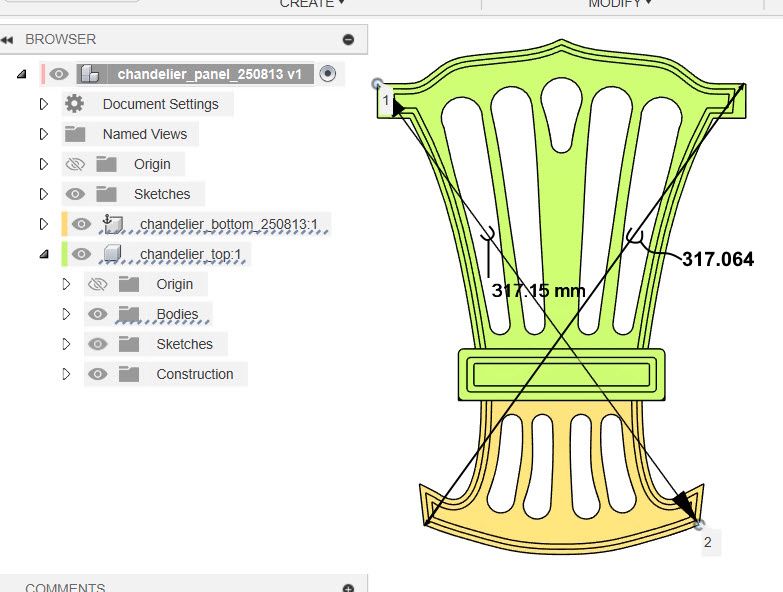Click the orange color bar of chandelier_bottom_250813:1
This screenshot has height=592, width=783.
(x=64, y=224)
